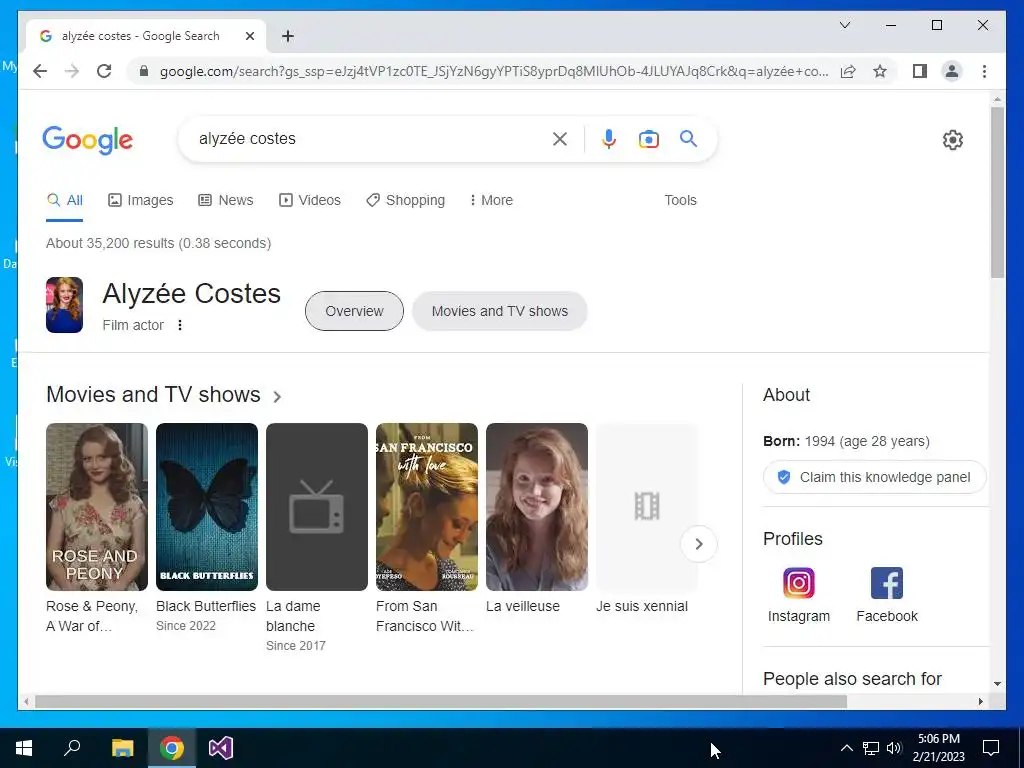Image resolution: width=1024 pixels, height=768 pixels.
Task: Share this page via the share icon
Action: coord(848,71)
